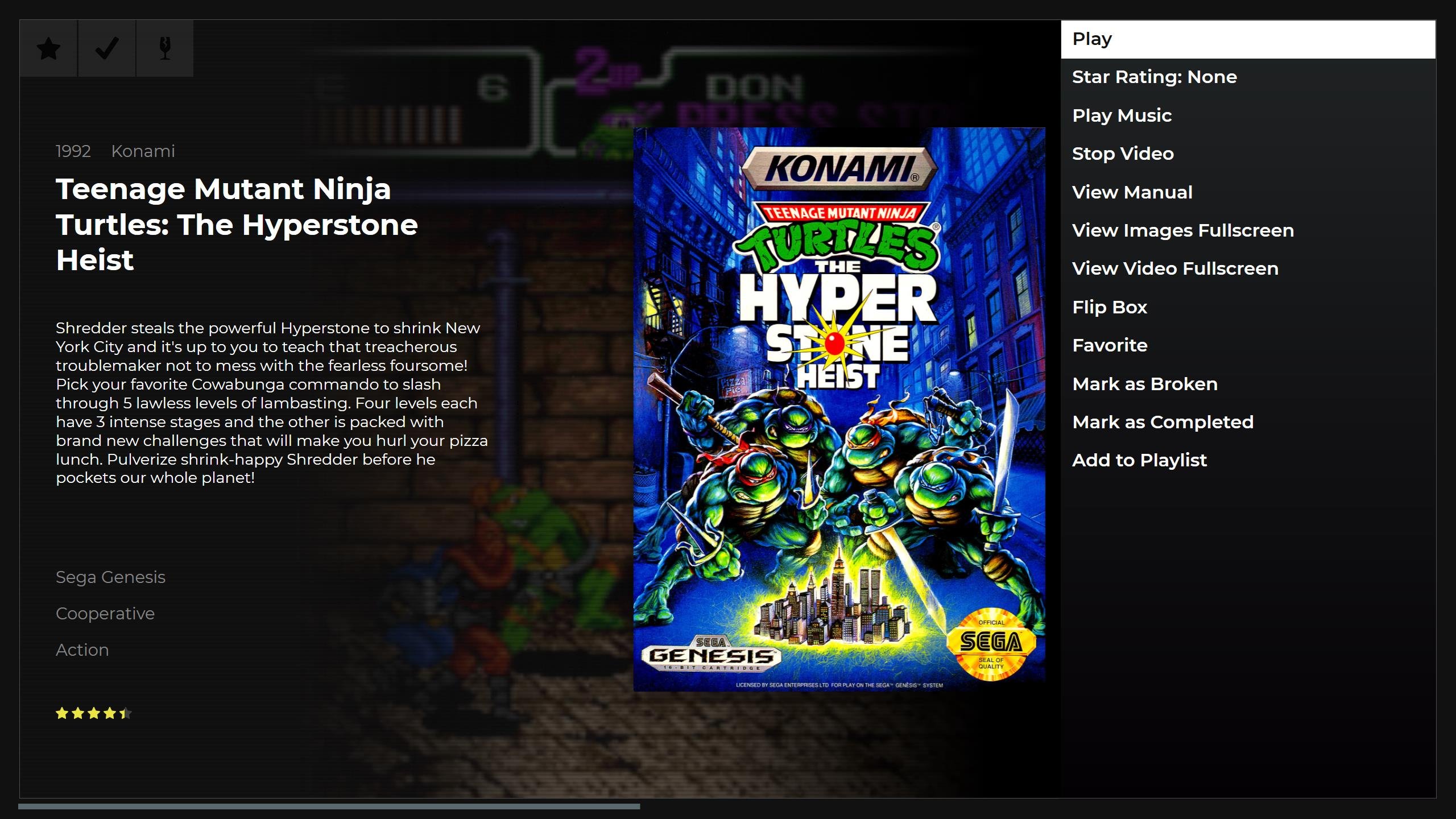Click the Cooperative play mode label
The image size is (1456, 819).
(x=105, y=614)
